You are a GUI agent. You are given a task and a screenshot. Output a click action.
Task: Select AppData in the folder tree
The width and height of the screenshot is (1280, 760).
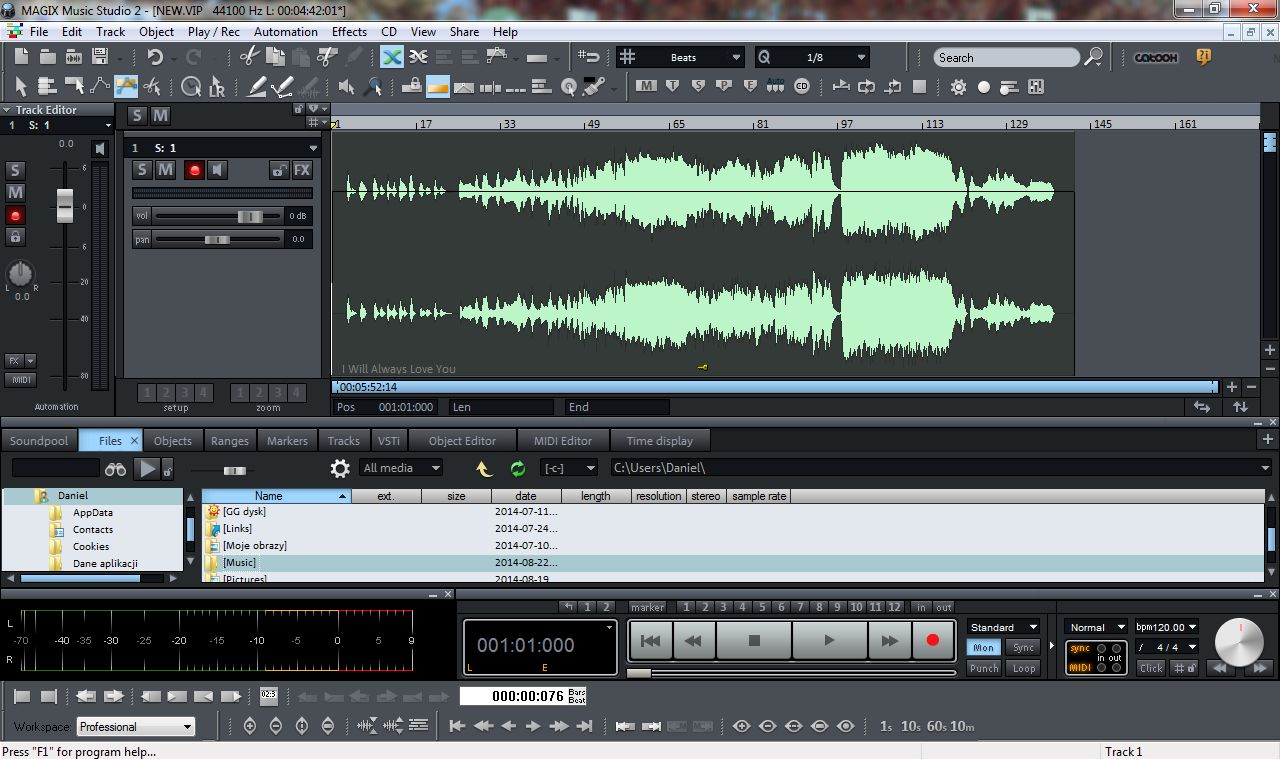93,512
